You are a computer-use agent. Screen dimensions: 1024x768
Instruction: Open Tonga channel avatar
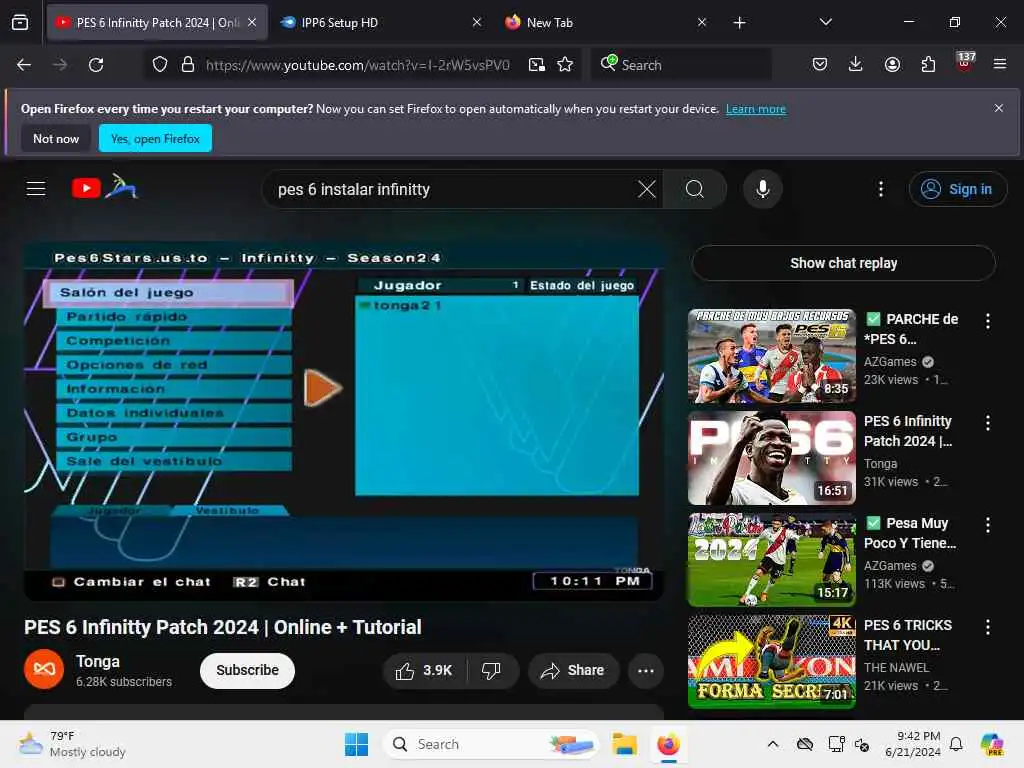(x=44, y=669)
